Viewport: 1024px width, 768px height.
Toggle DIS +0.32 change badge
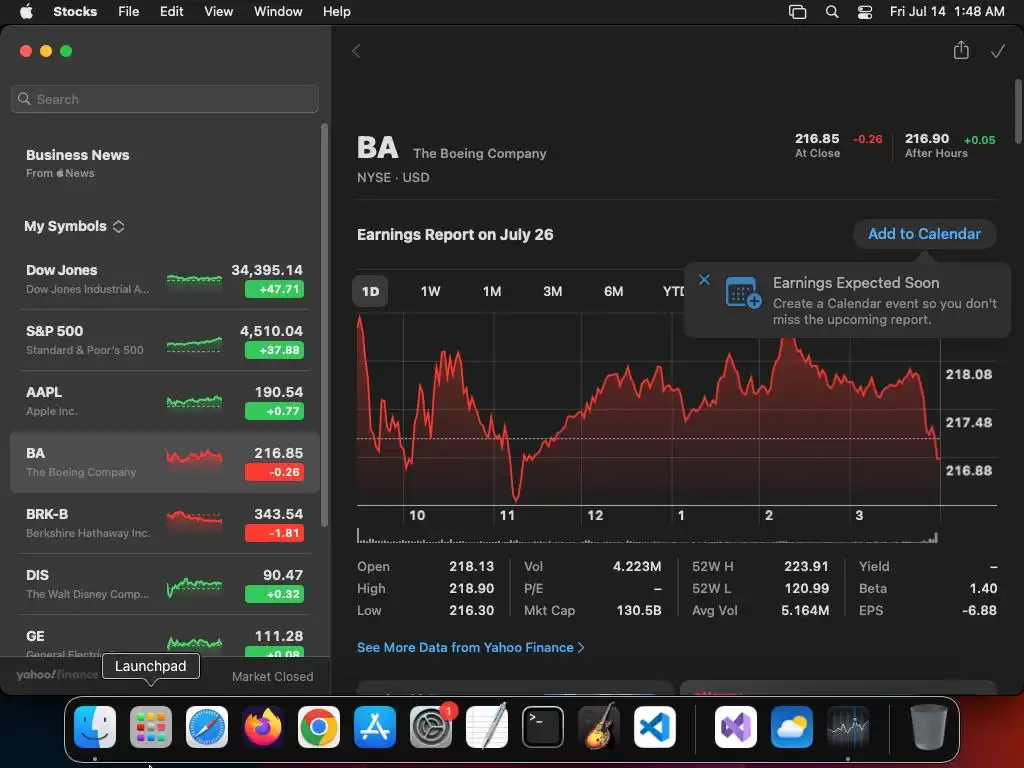[274, 594]
